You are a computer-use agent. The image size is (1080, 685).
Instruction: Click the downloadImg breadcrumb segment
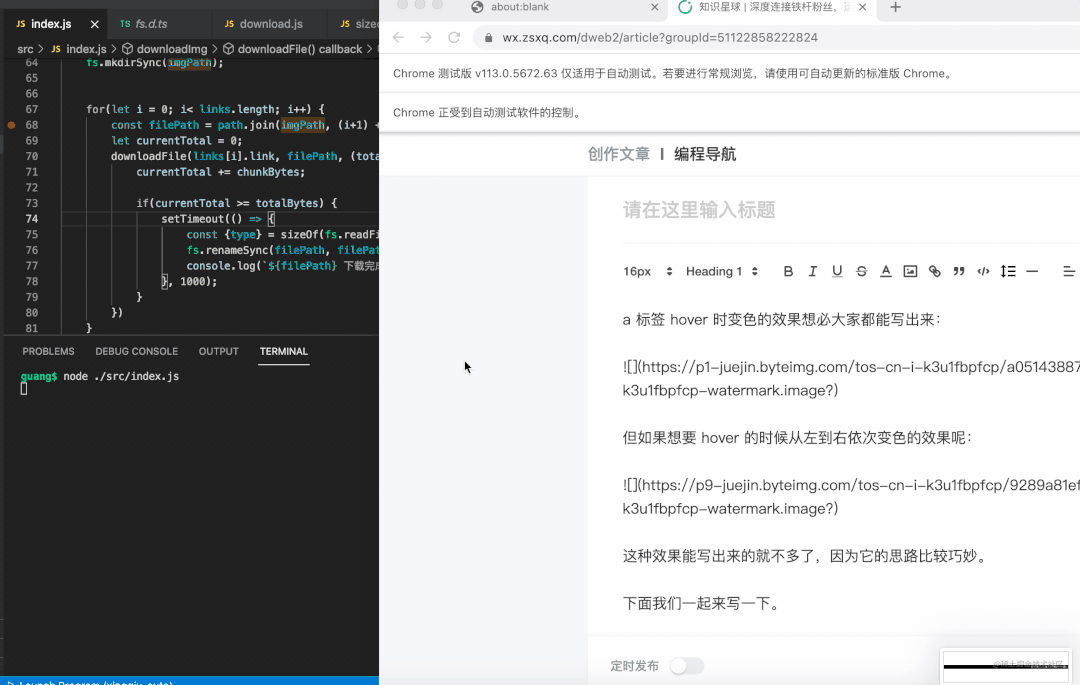pos(172,49)
